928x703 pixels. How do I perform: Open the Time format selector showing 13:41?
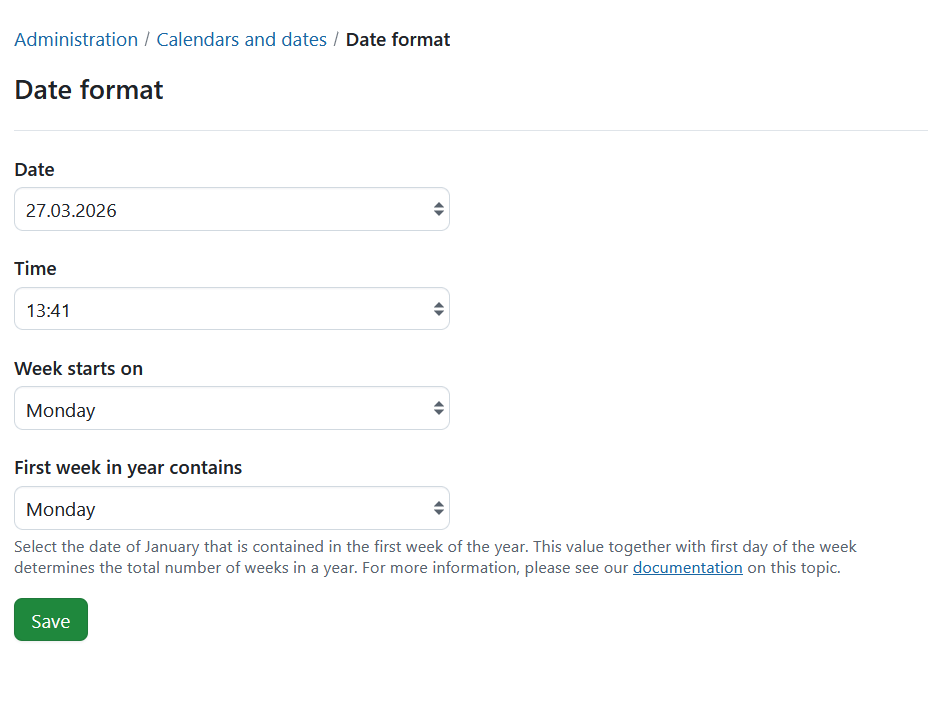click(232, 308)
